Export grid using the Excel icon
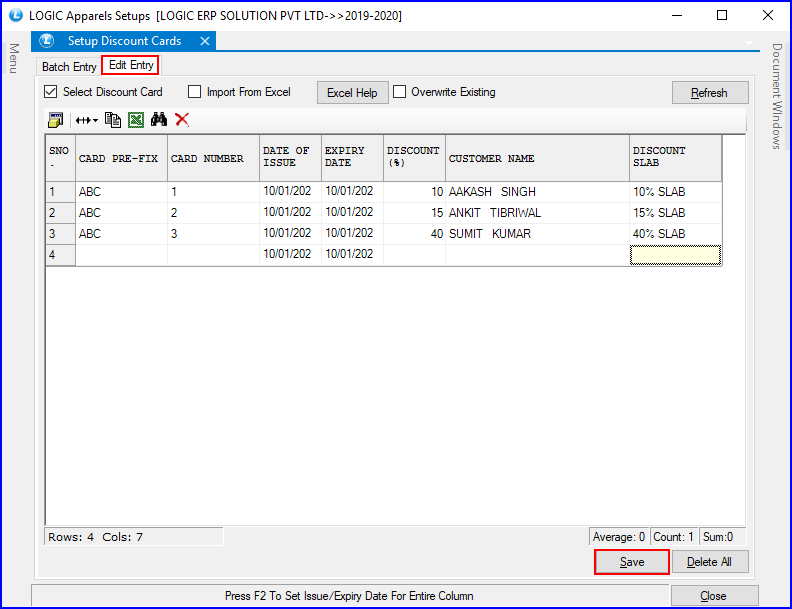Screen dimensions: 792x609 [136, 120]
